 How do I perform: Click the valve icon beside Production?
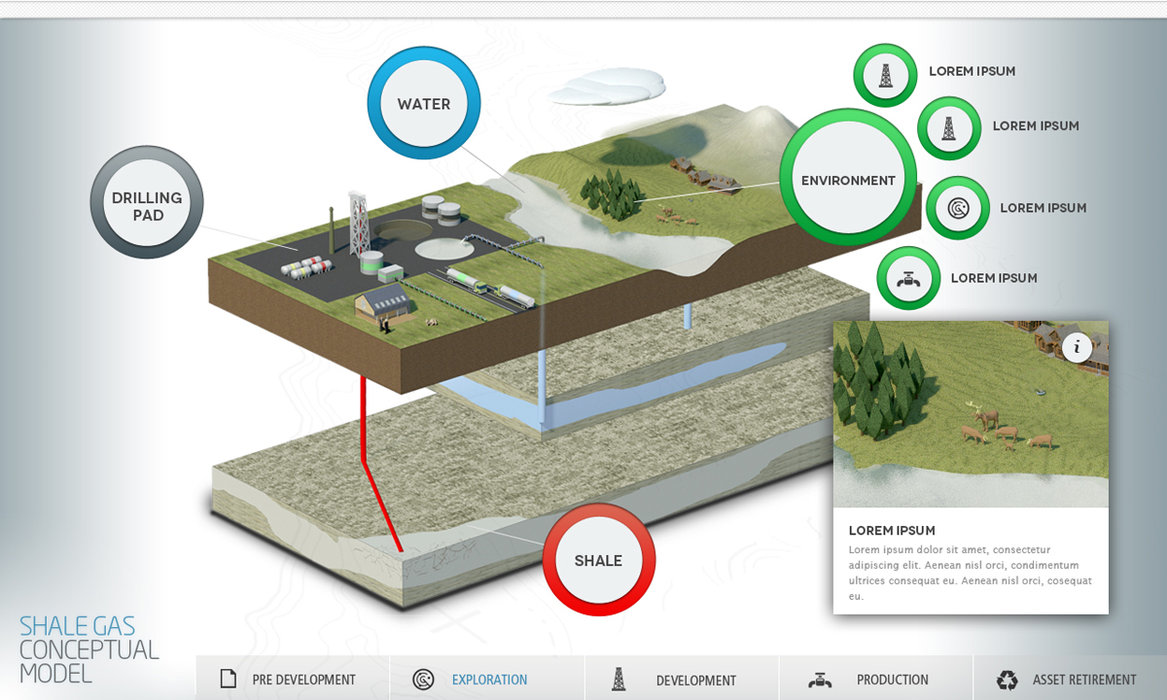pyautogui.click(x=820, y=679)
